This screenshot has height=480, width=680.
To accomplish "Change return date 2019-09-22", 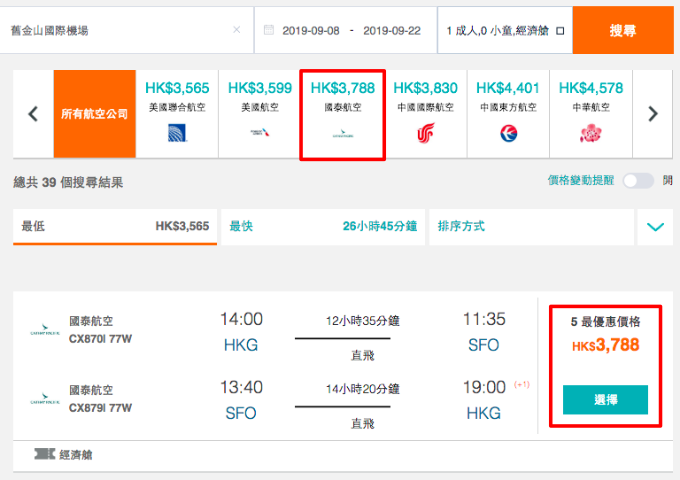I will coord(392,31).
